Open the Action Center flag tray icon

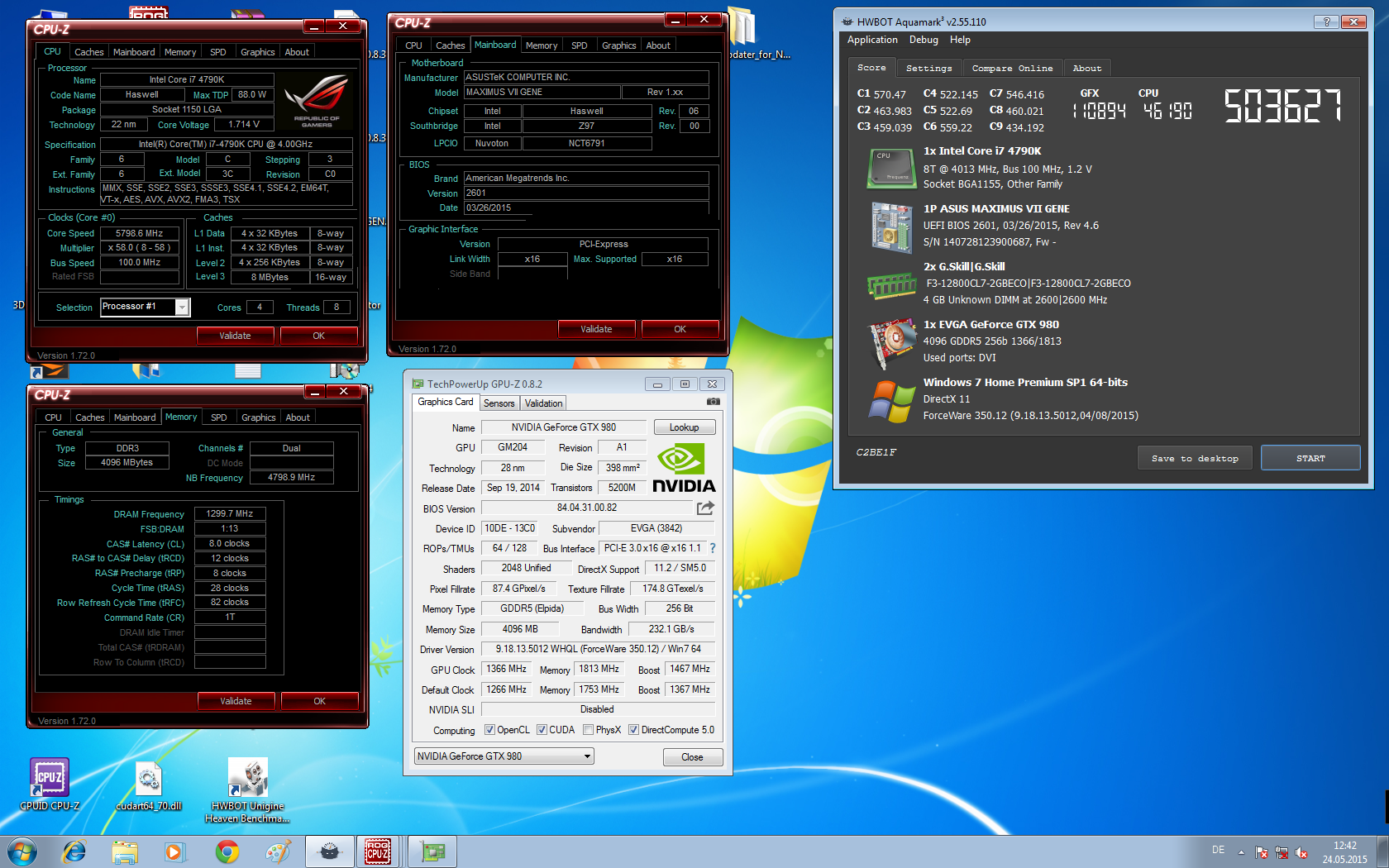coord(1262,852)
